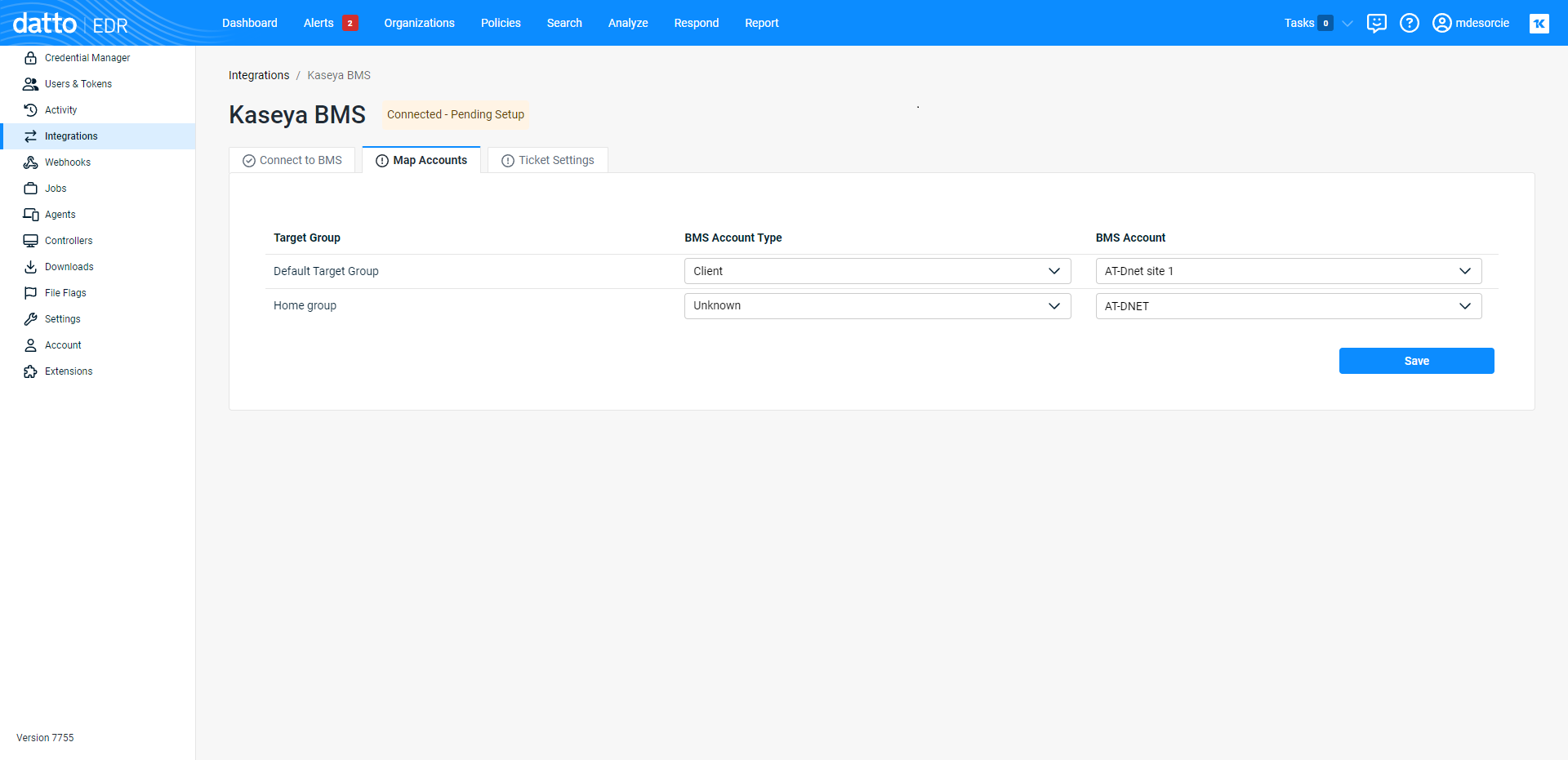Switch to the Ticket Settings tab
This screenshot has width=1568, height=760.
(548, 160)
